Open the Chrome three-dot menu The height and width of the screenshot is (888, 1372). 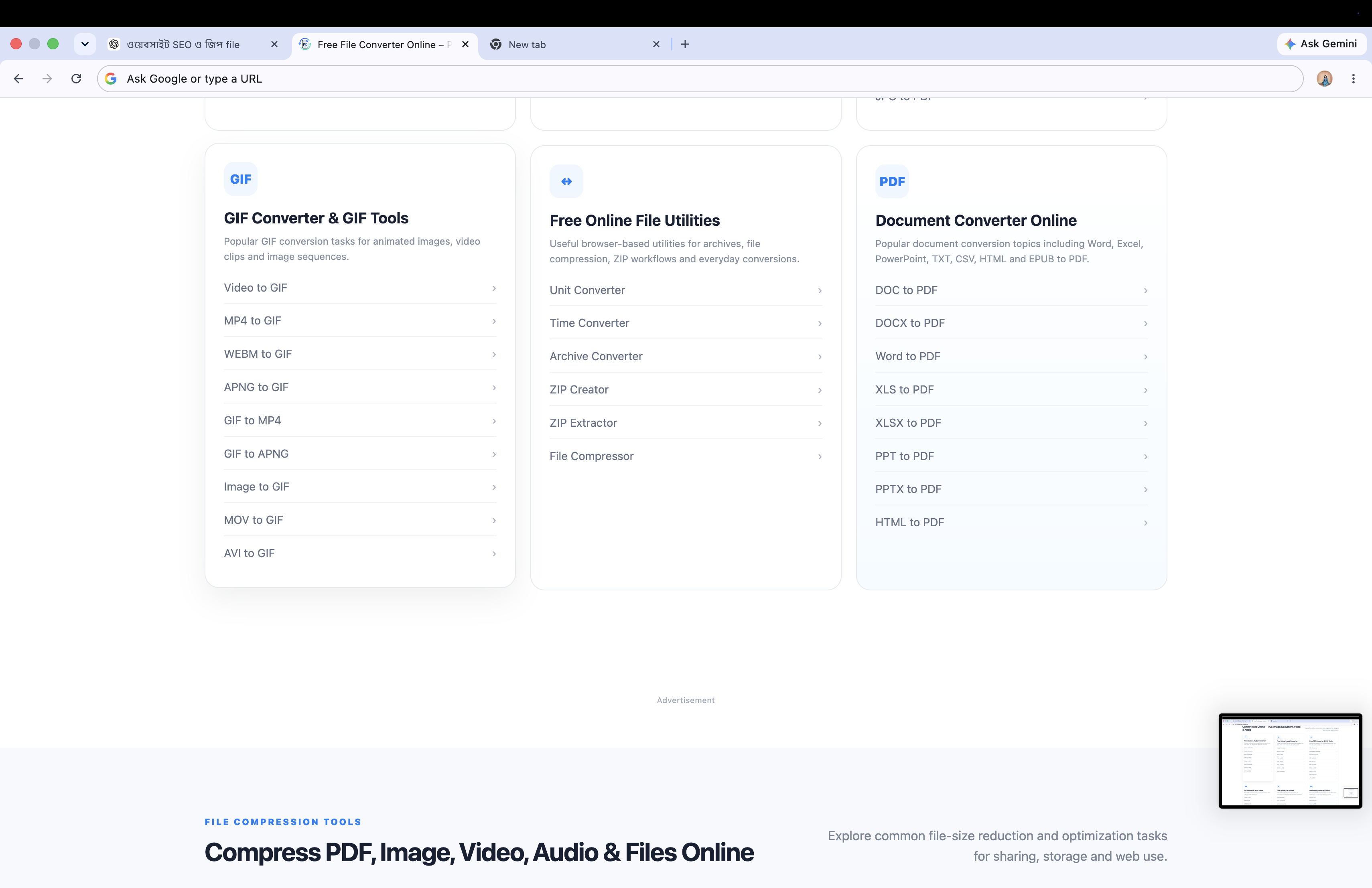pos(1353,78)
